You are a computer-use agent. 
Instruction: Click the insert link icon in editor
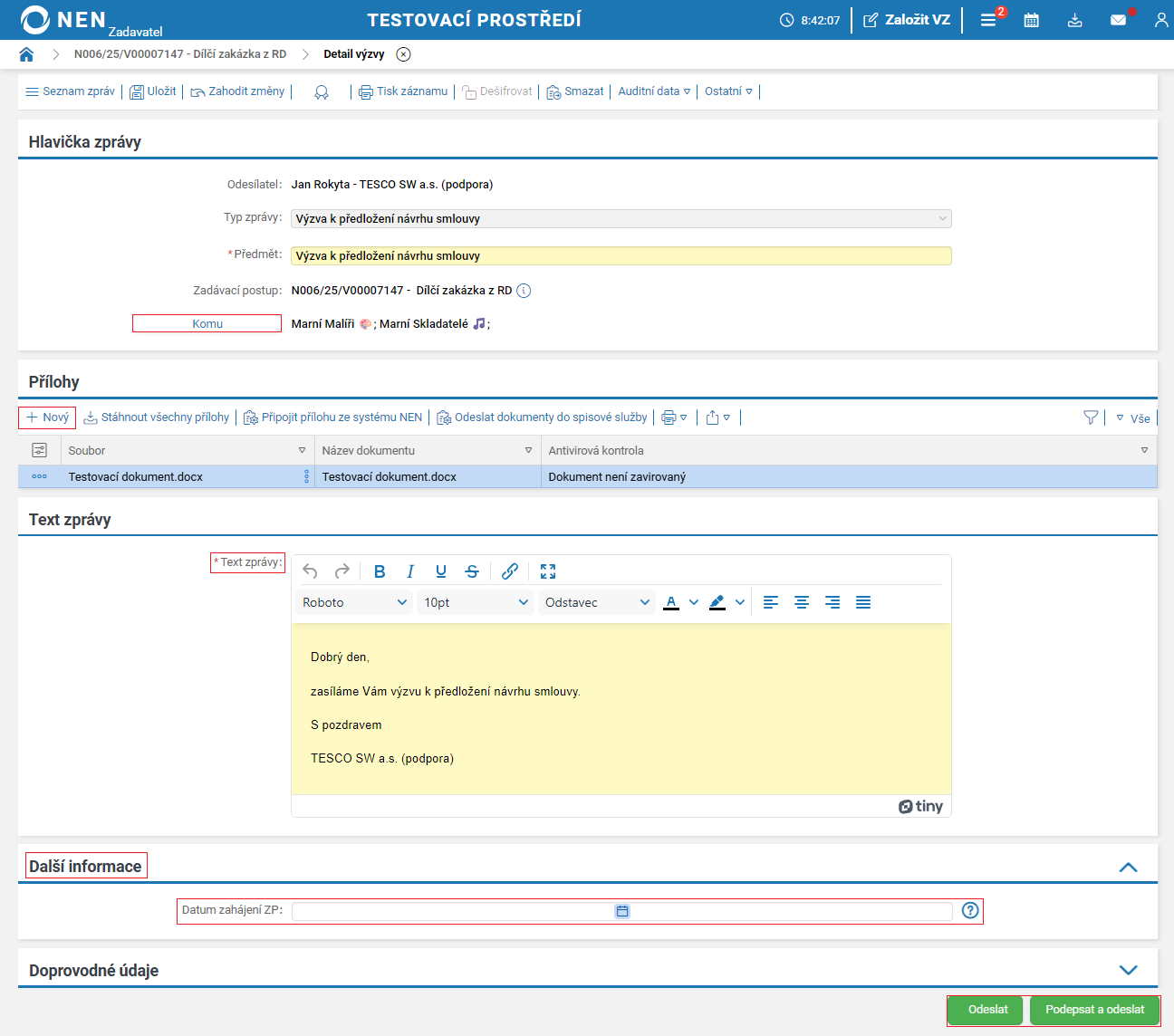pos(510,571)
